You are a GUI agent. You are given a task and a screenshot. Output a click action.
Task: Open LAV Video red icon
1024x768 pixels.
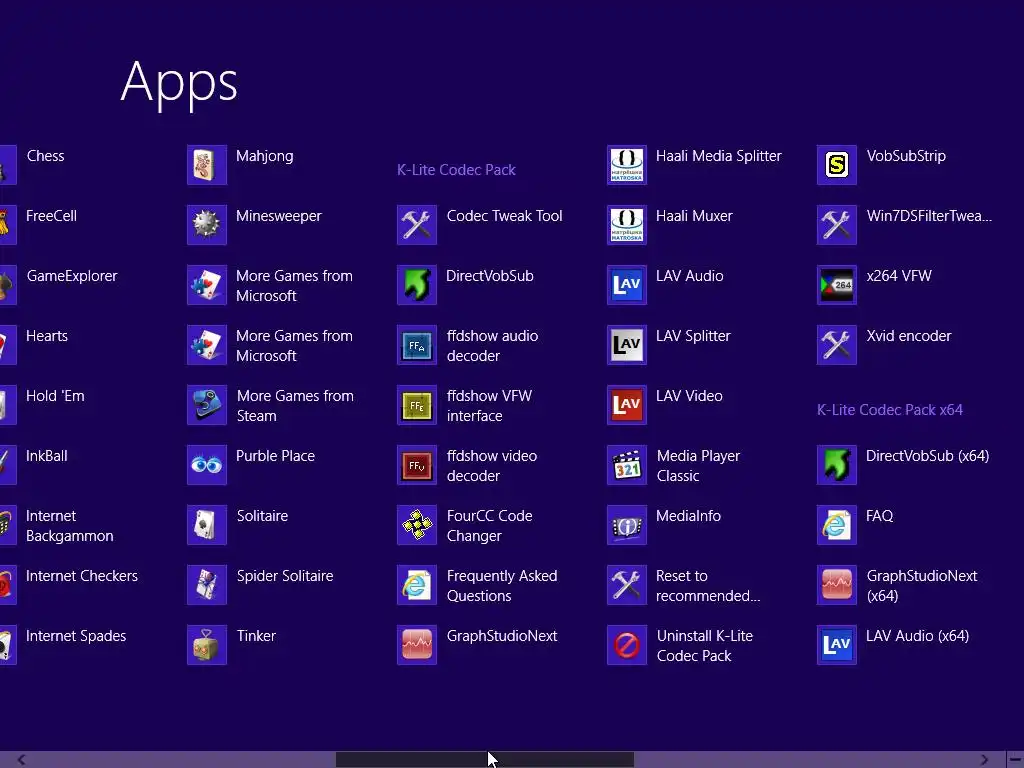point(627,405)
